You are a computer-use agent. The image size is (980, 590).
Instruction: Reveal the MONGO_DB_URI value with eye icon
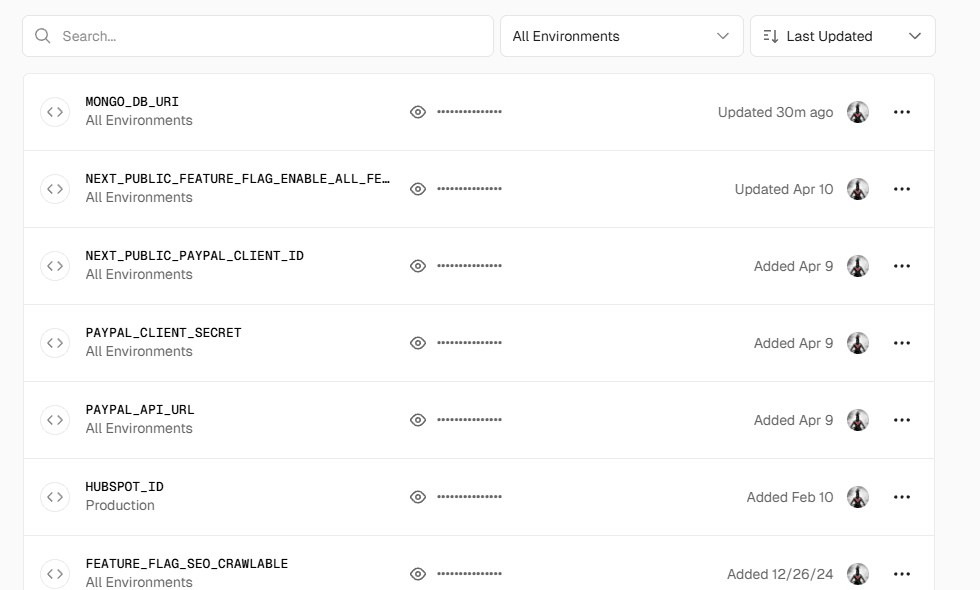click(418, 112)
